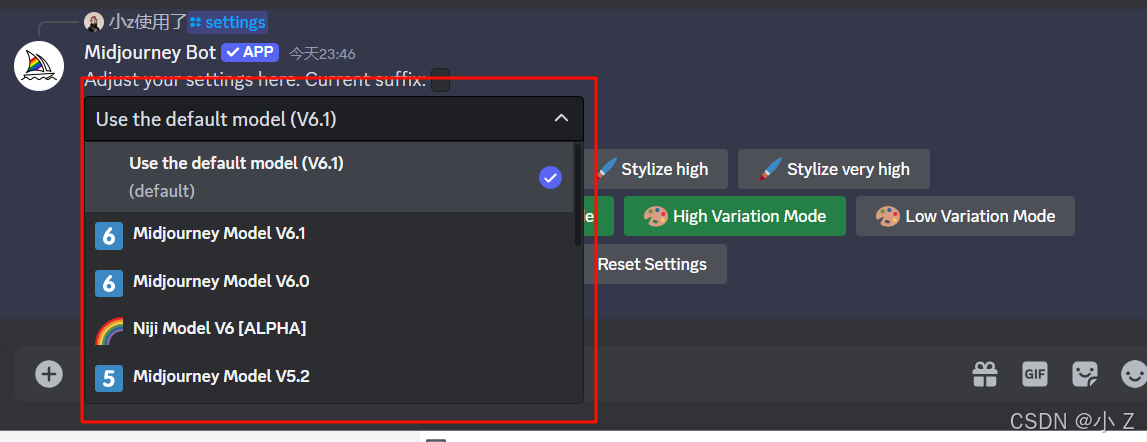Open the GIF picker
This screenshot has width=1147, height=442.
point(1034,375)
